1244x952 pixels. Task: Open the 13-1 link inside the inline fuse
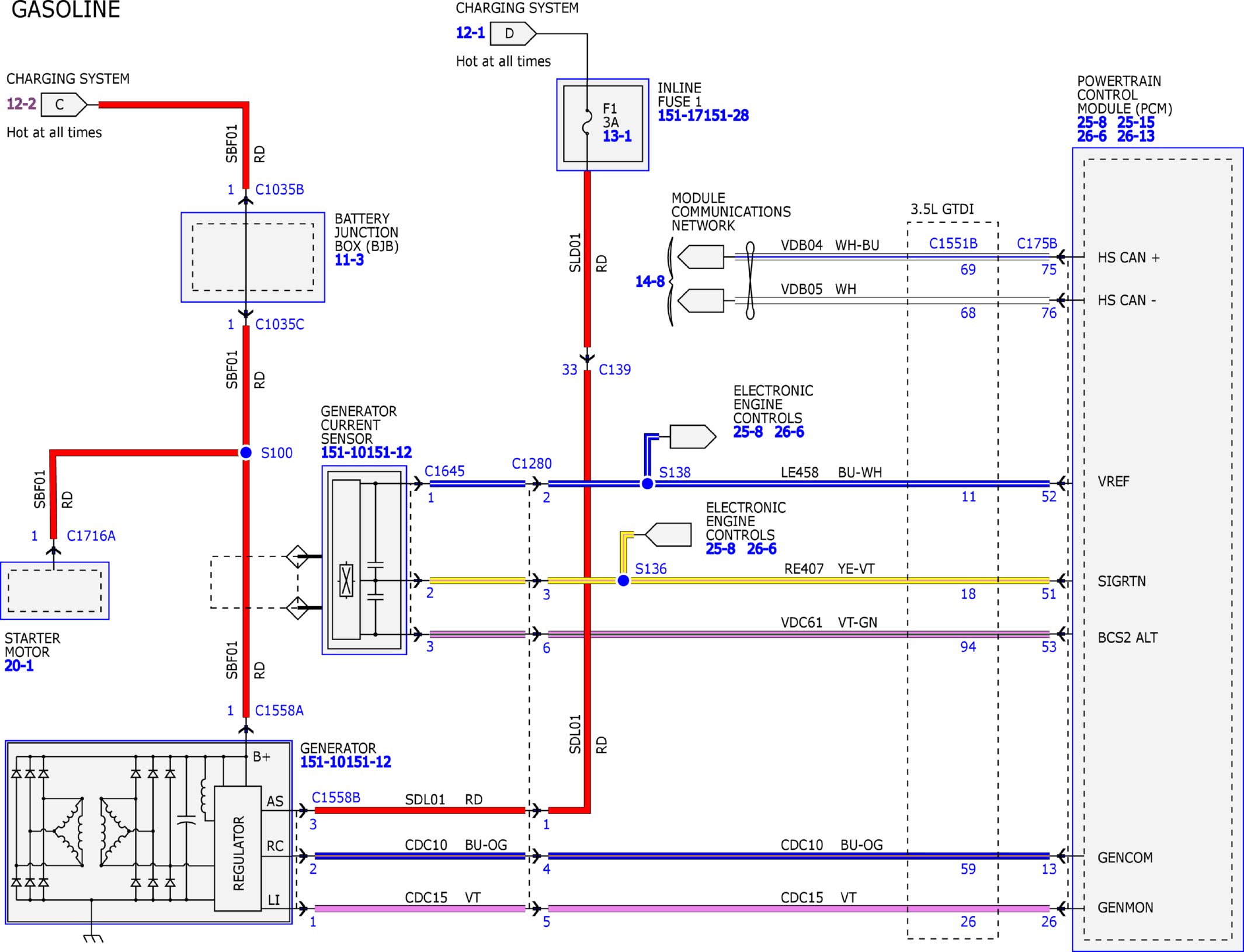click(x=617, y=136)
